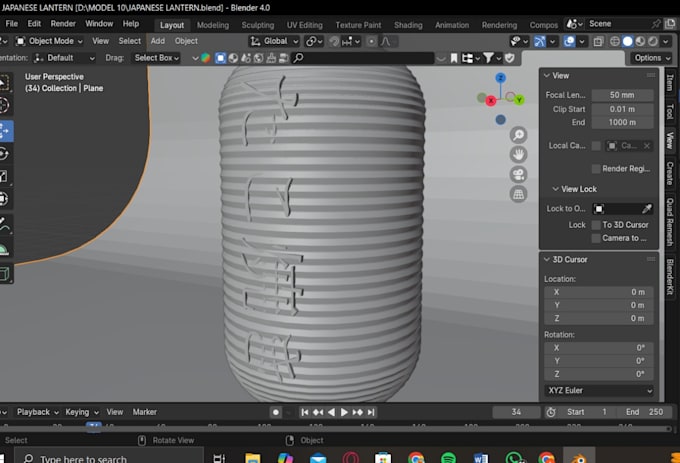Select material preview shading mode
680x463 pixels.
(640, 41)
